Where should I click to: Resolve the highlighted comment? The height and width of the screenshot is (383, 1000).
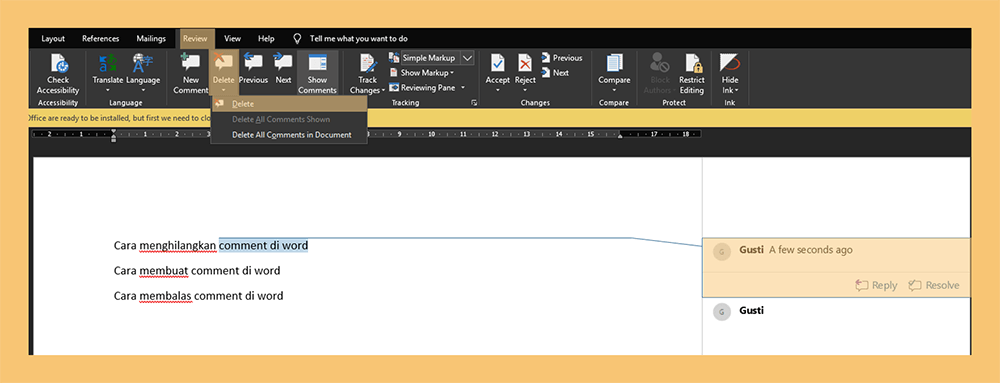tap(934, 285)
